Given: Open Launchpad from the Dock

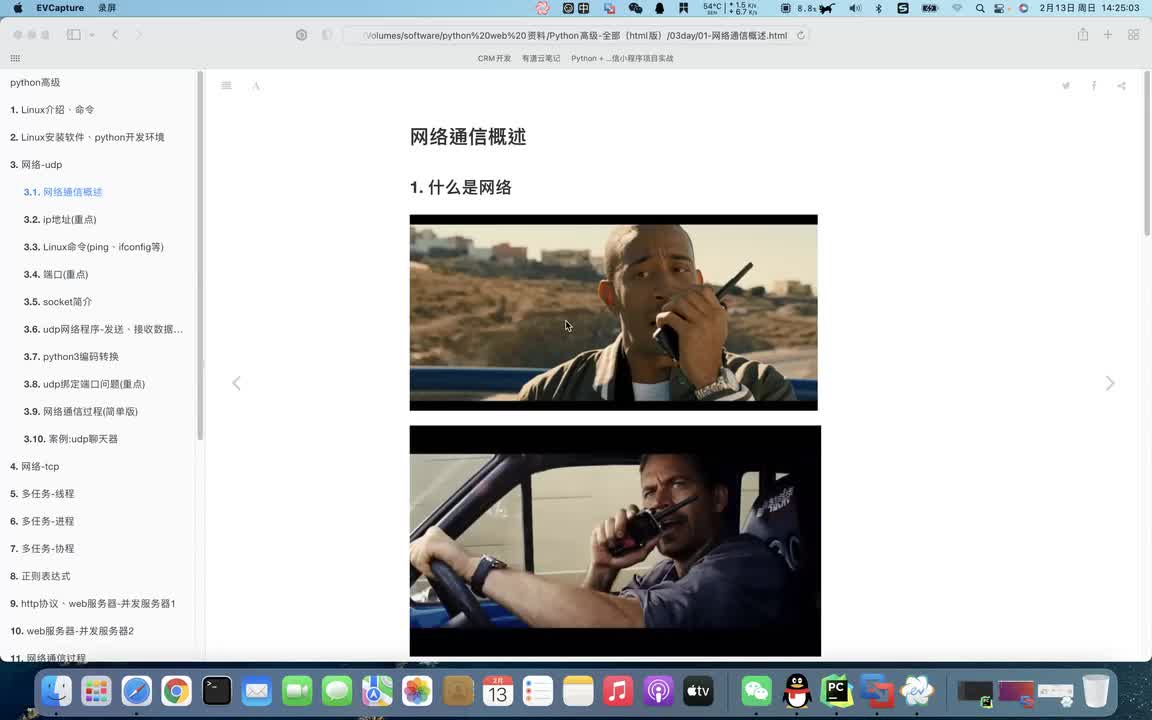Looking at the screenshot, I should coord(96,691).
